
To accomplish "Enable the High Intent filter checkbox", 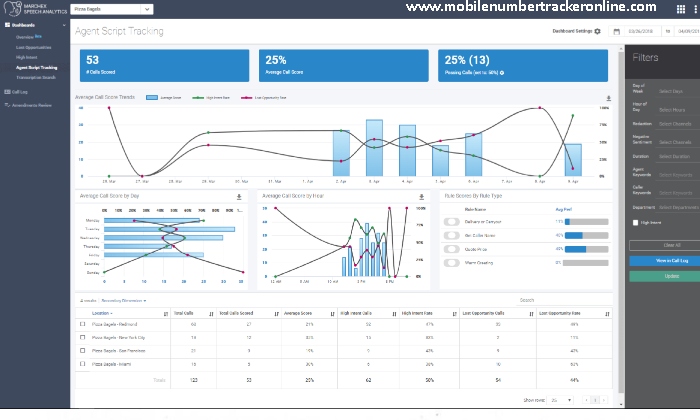I will [x=635, y=223].
